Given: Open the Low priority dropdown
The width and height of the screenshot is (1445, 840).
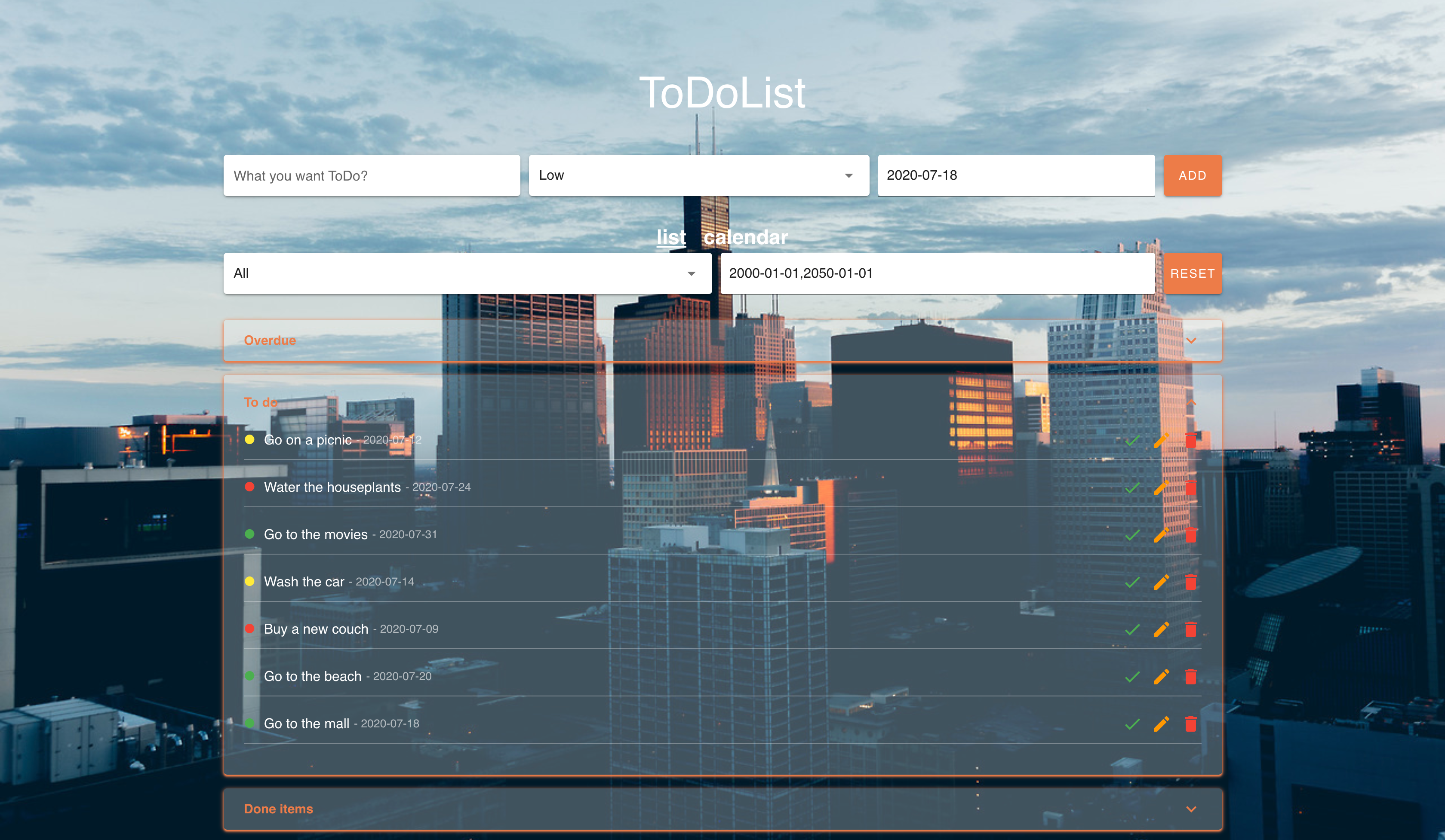Looking at the screenshot, I should tap(698, 175).
